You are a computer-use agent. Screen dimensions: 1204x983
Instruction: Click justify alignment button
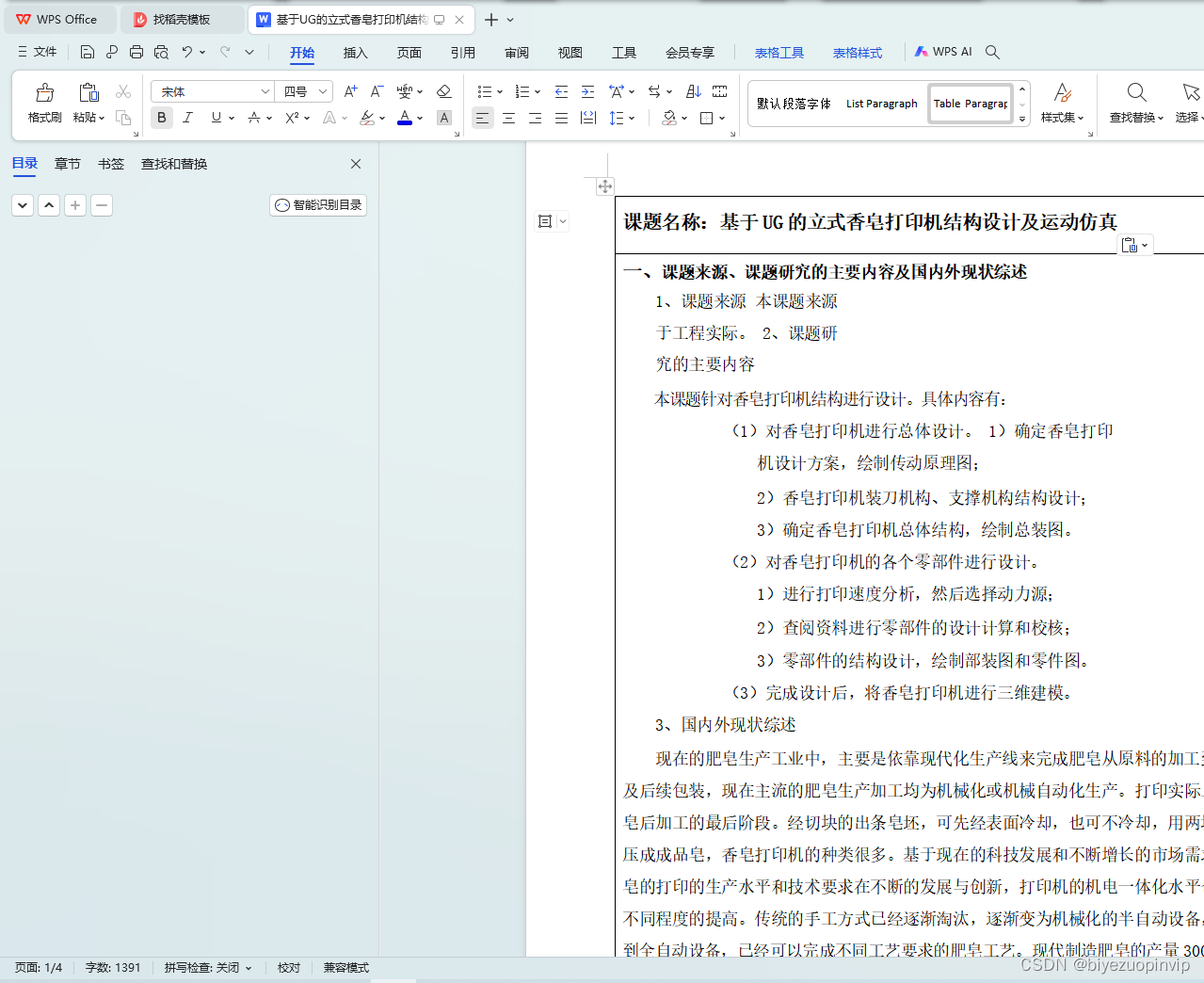[561, 118]
